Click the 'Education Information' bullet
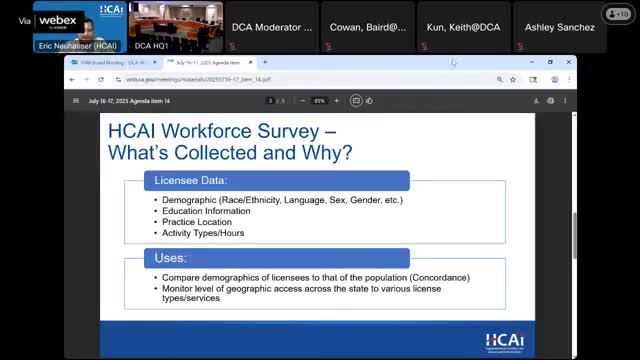The height and width of the screenshot is (360, 640). point(206,211)
